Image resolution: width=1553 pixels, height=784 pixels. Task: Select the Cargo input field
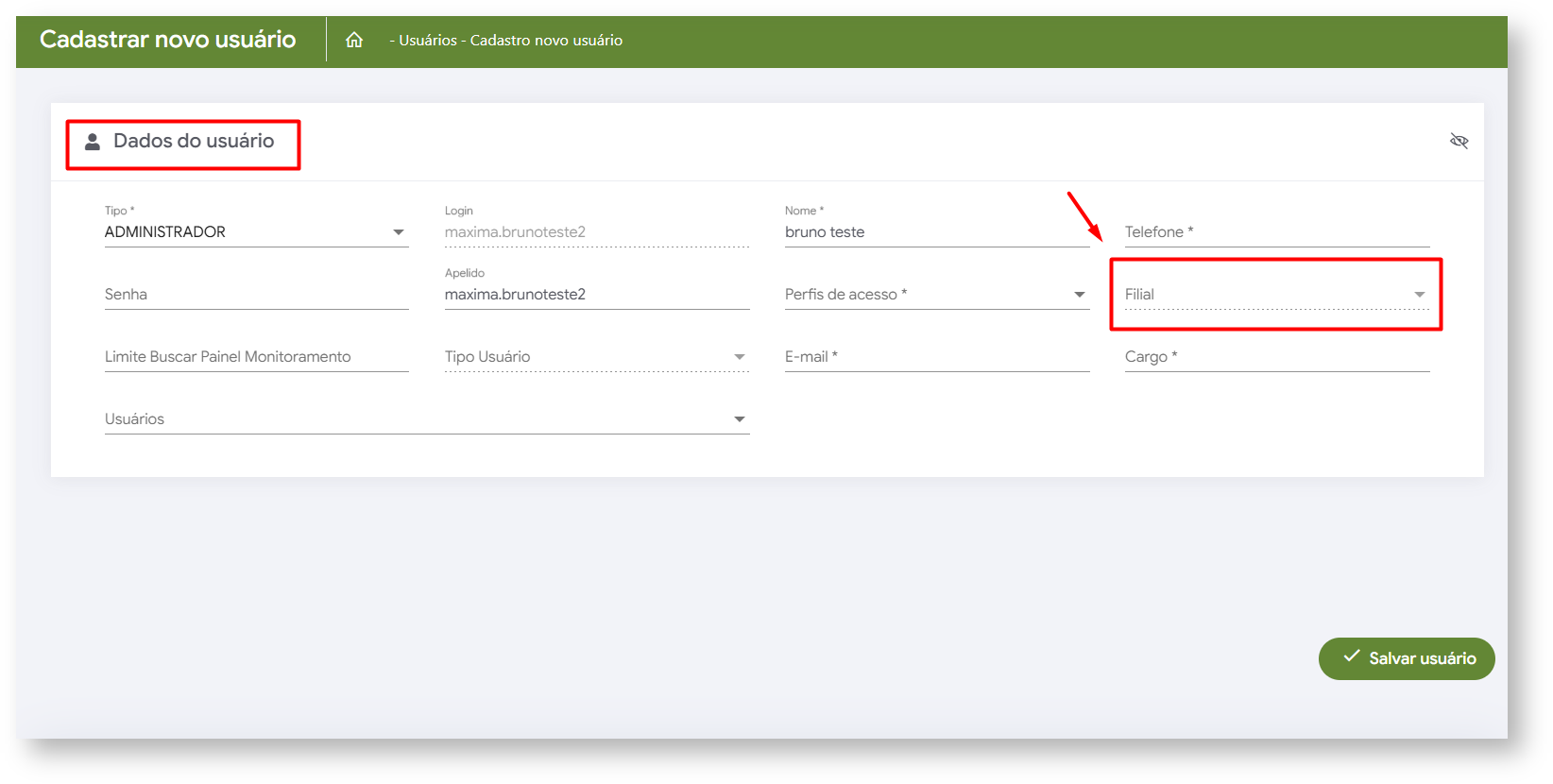[x=1275, y=357]
